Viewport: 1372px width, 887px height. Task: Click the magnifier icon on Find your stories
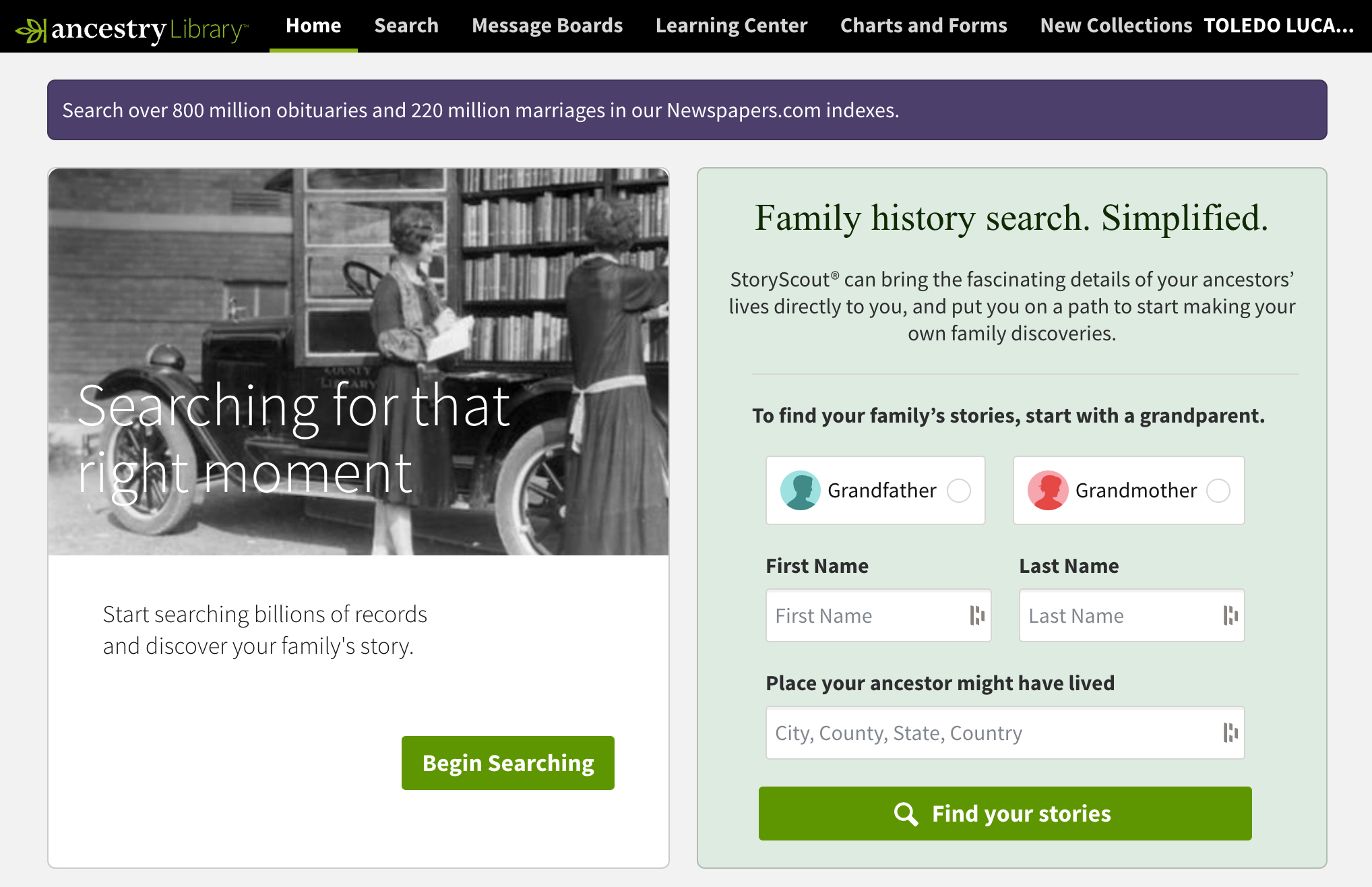[906, 814]
